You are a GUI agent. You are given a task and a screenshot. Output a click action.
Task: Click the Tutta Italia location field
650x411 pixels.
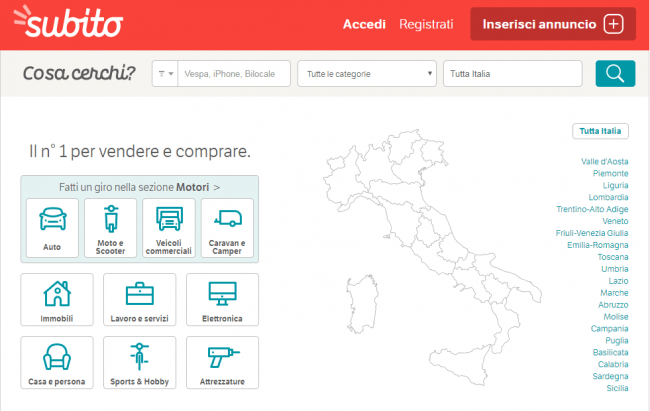point(513,73)
